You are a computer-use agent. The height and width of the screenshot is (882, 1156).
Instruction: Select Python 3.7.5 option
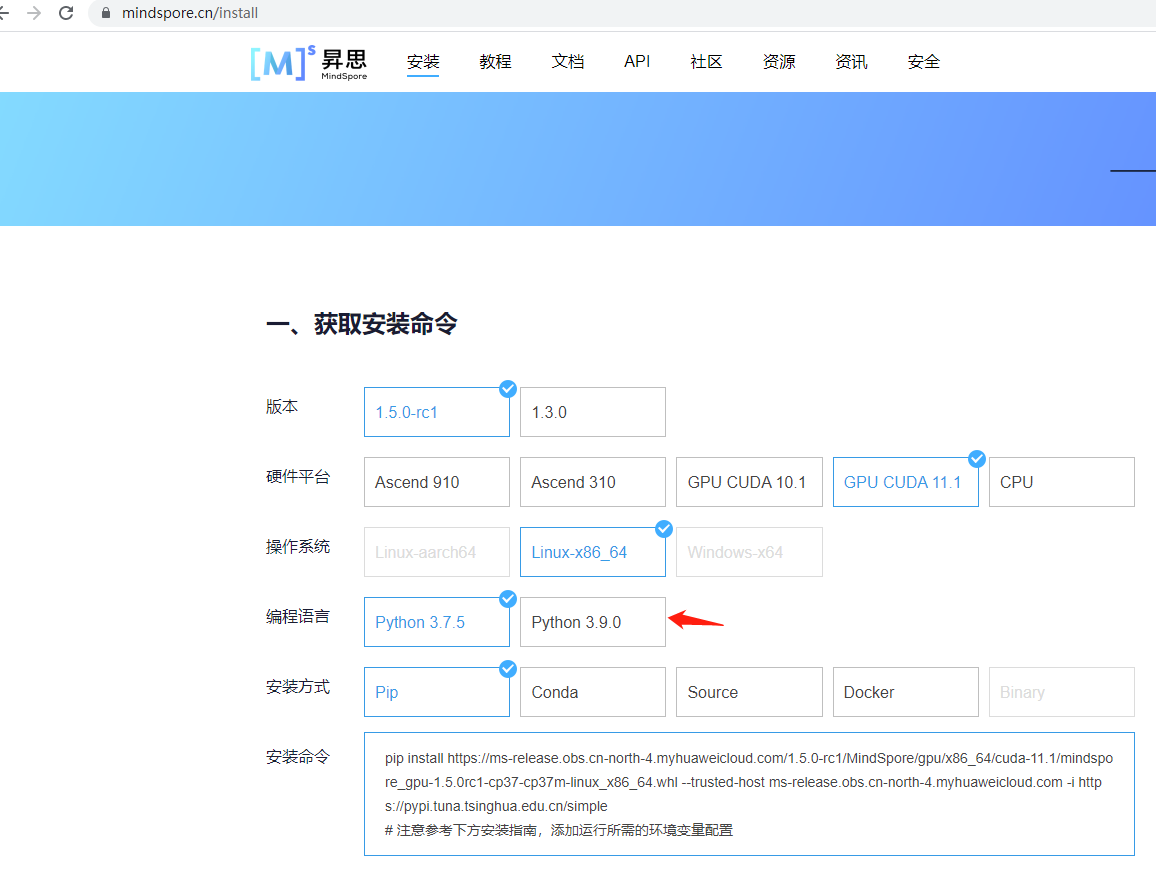point(436,622)
